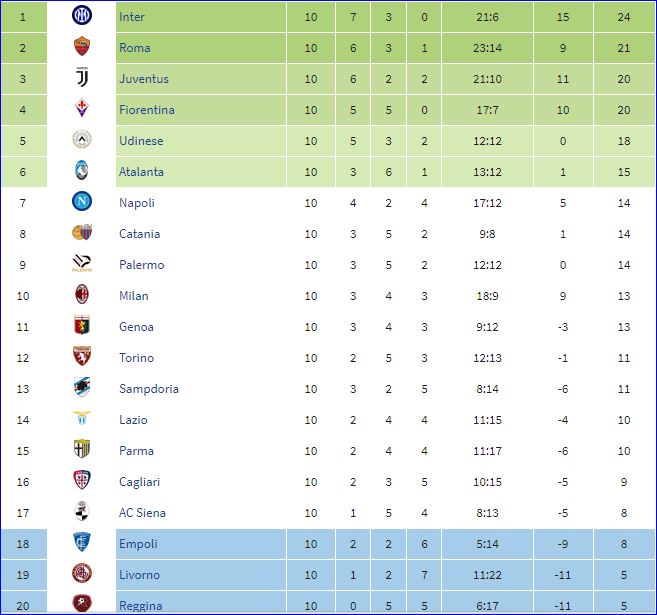Click the Lazio eagle logo
Viewport: 657px width, 615px height.
82,419
